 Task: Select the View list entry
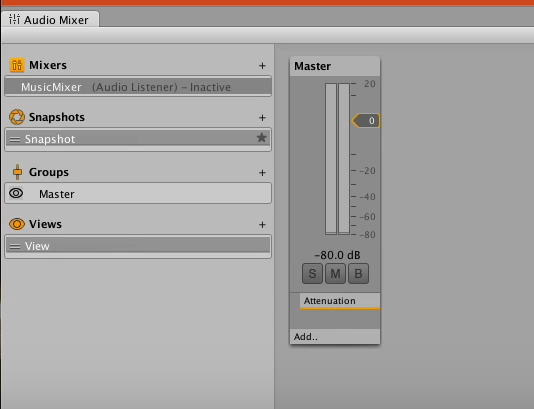[138, 246]
